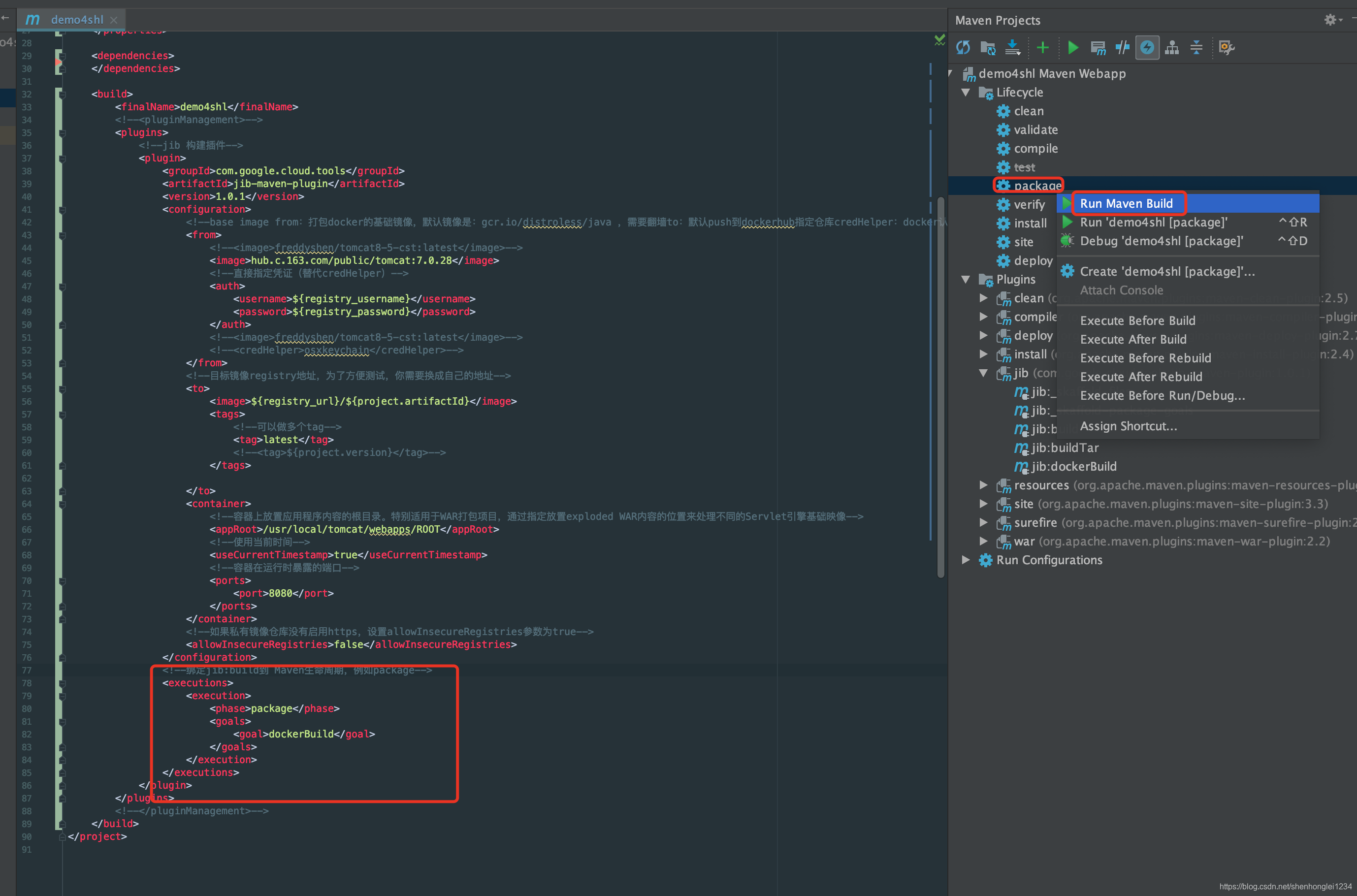Click the editor vertical scrollbar thumb
1357x896 pixels.
(940, 387)
